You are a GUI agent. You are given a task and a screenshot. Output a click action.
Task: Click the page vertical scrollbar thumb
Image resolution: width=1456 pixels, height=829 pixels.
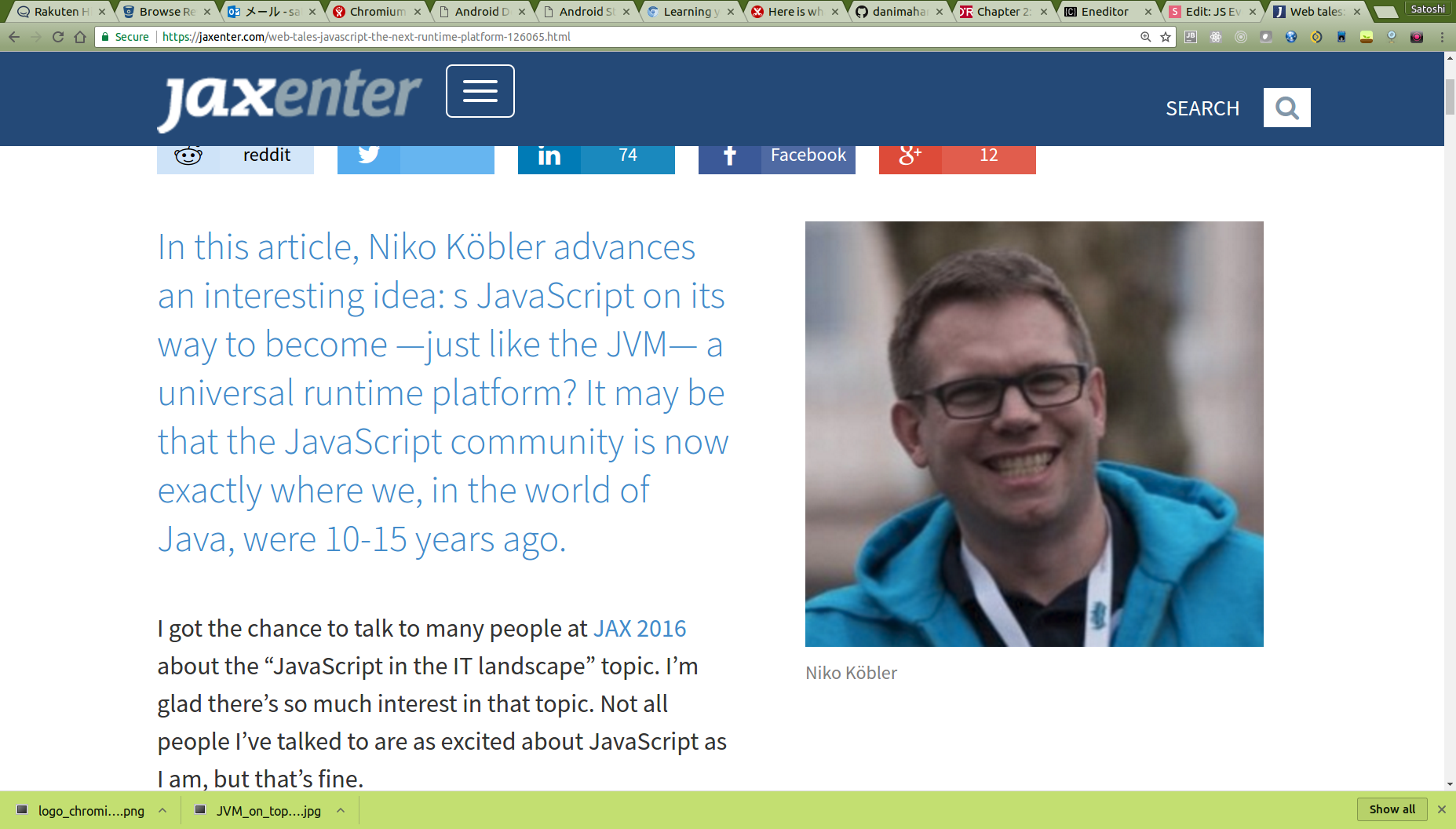1450,97
